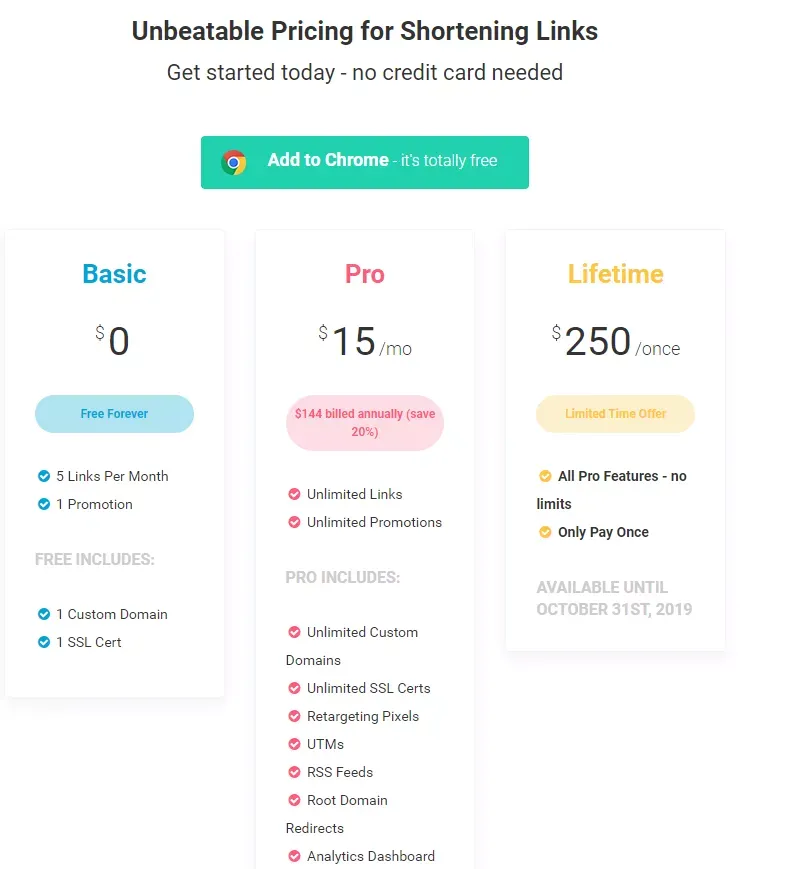This screenshot has height=869, width=803.
Task: Choose the $144 billed annually option
Action: click(365, 423)
